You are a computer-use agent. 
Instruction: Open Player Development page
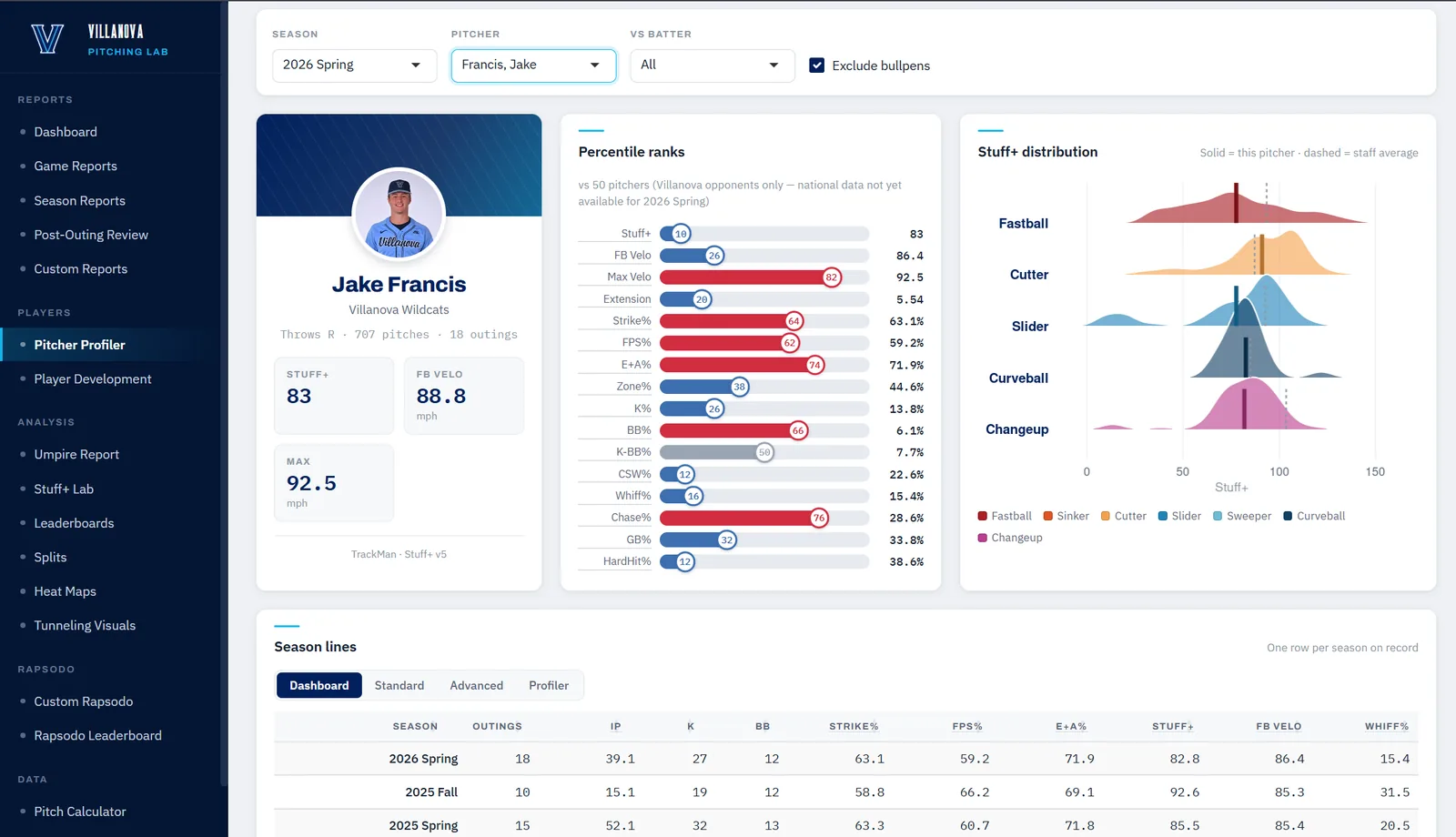point(93,379)
